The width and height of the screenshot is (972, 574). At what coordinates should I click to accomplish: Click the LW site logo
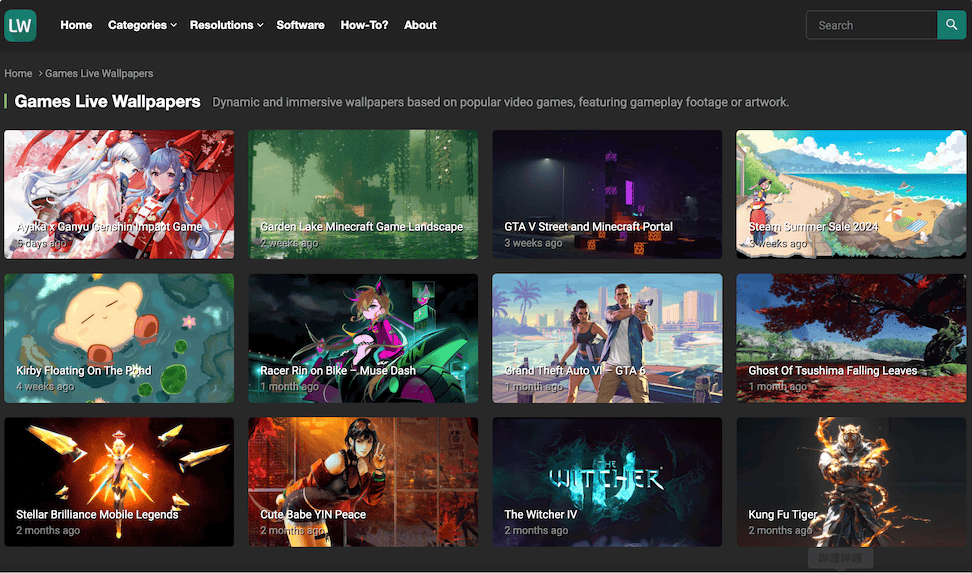pos(20,25)
